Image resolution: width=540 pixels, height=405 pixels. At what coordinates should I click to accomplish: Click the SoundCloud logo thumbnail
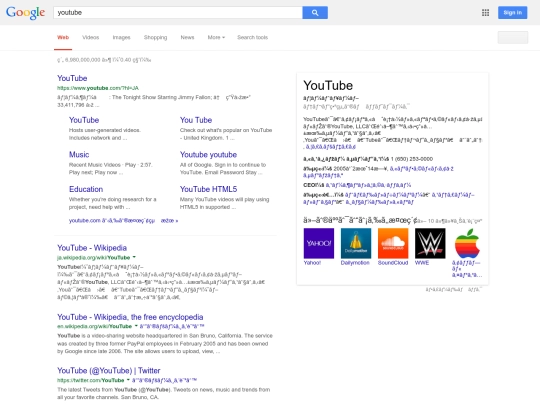pos(393,243)
